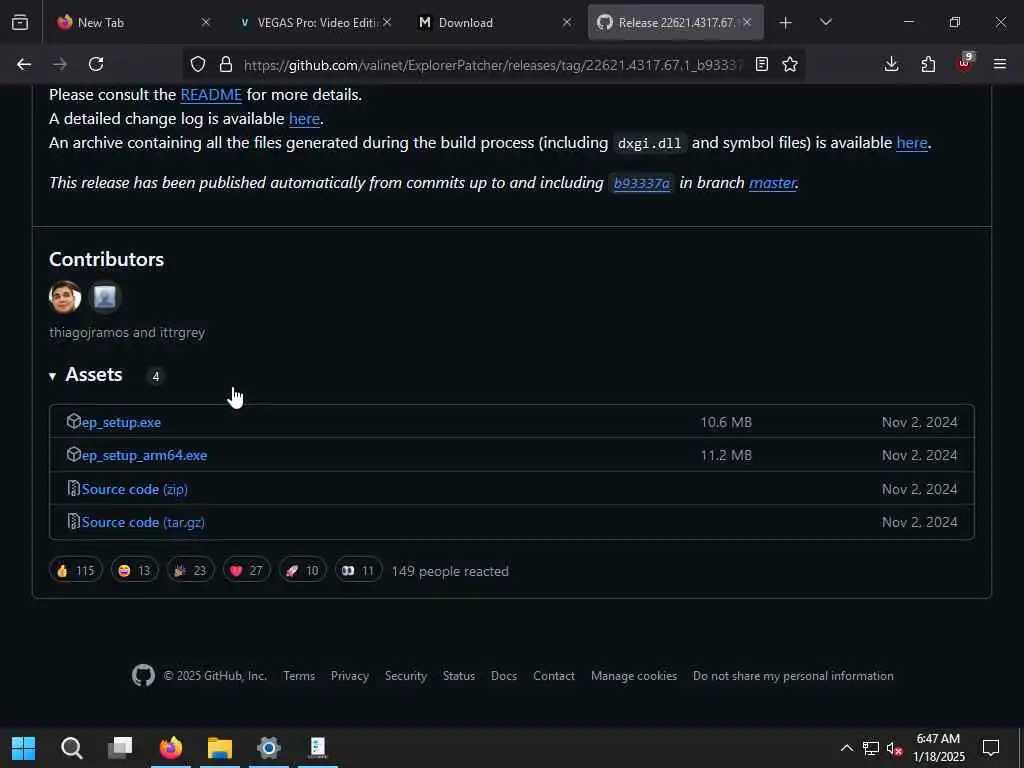
Task: Download Source code (zip)
Action: [135, 489]
